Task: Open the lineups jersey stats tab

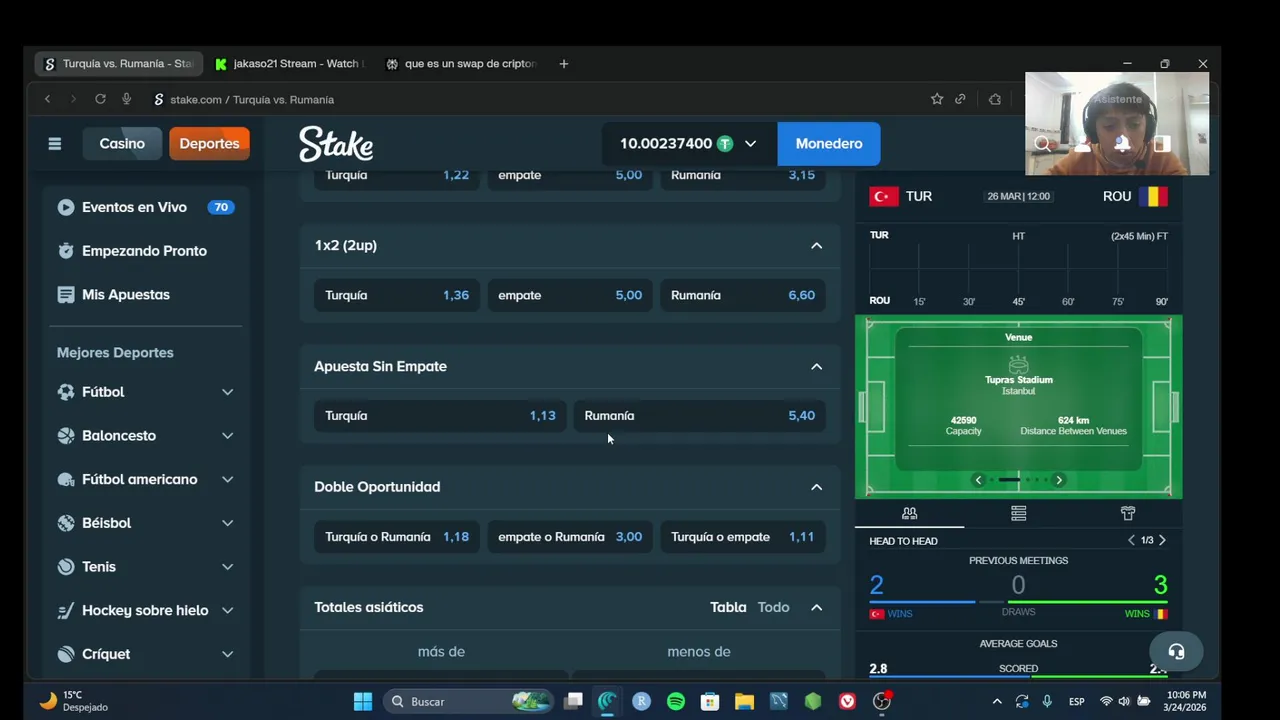Action: (x=1128, y=513)
